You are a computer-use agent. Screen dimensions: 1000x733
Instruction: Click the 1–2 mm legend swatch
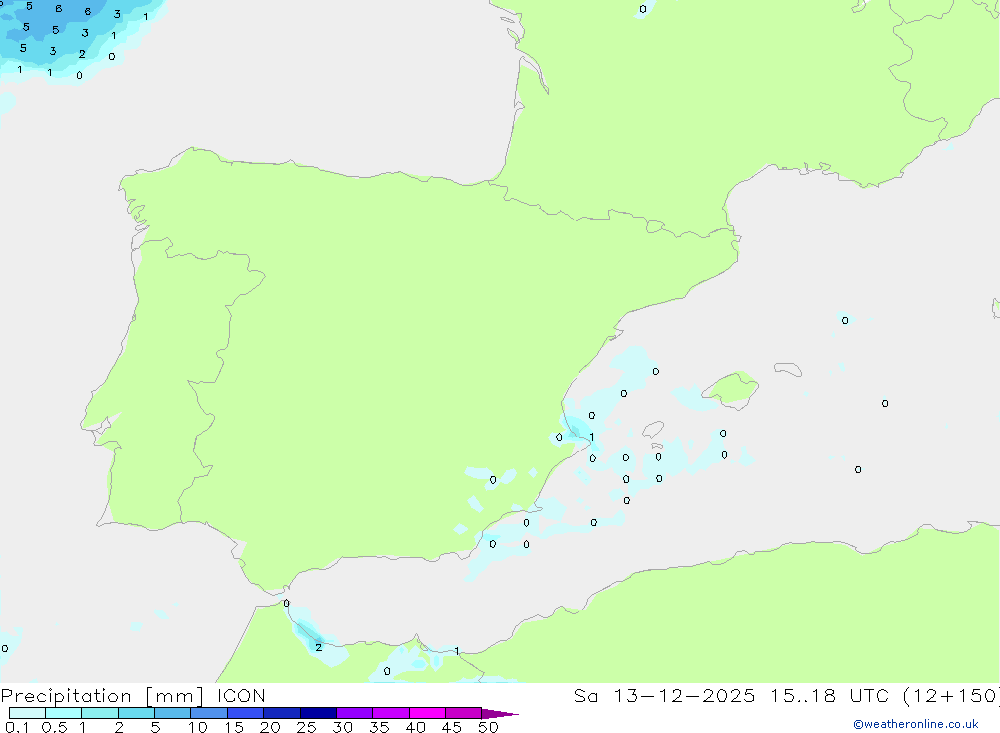pyautogui.click(x=99, y=713)
